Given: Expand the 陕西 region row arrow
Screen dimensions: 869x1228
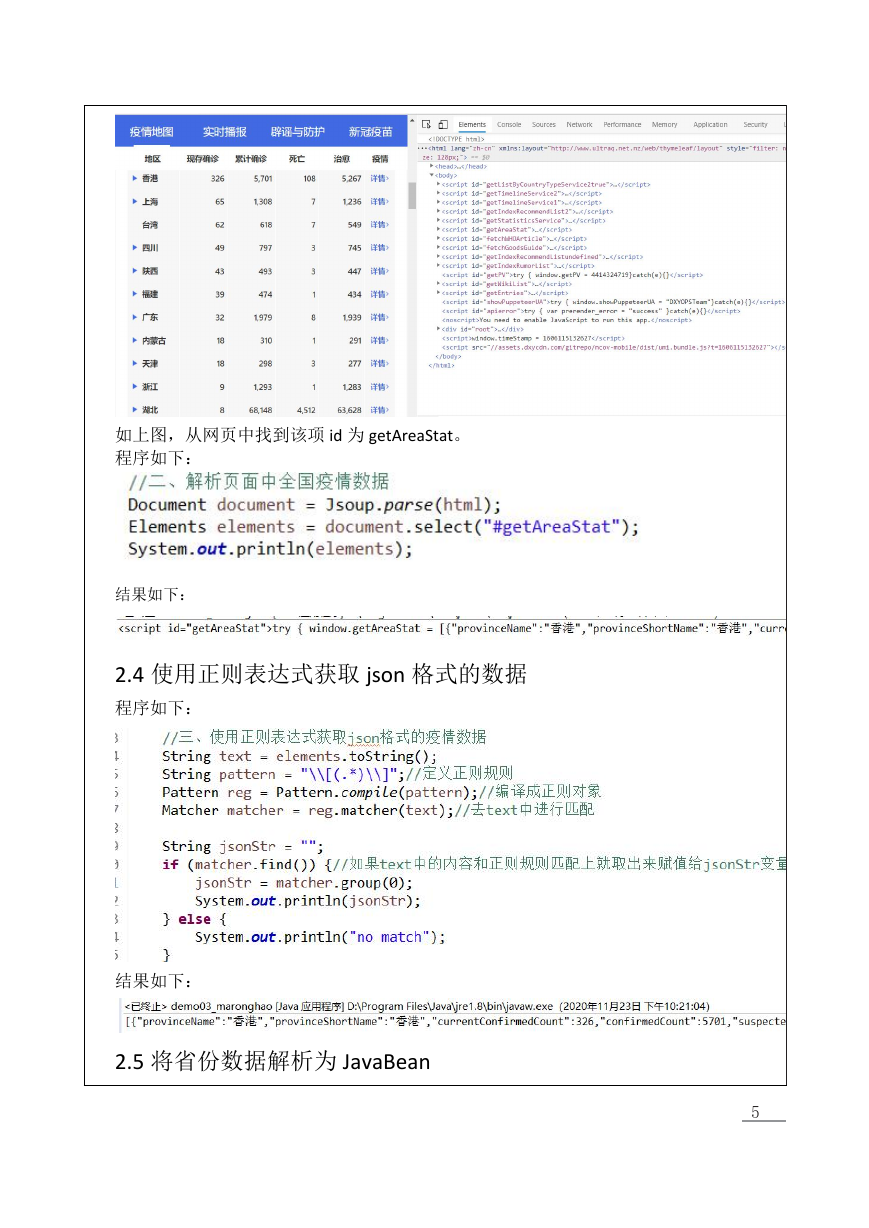Looking at the screenshot, I should pos(135,271).
